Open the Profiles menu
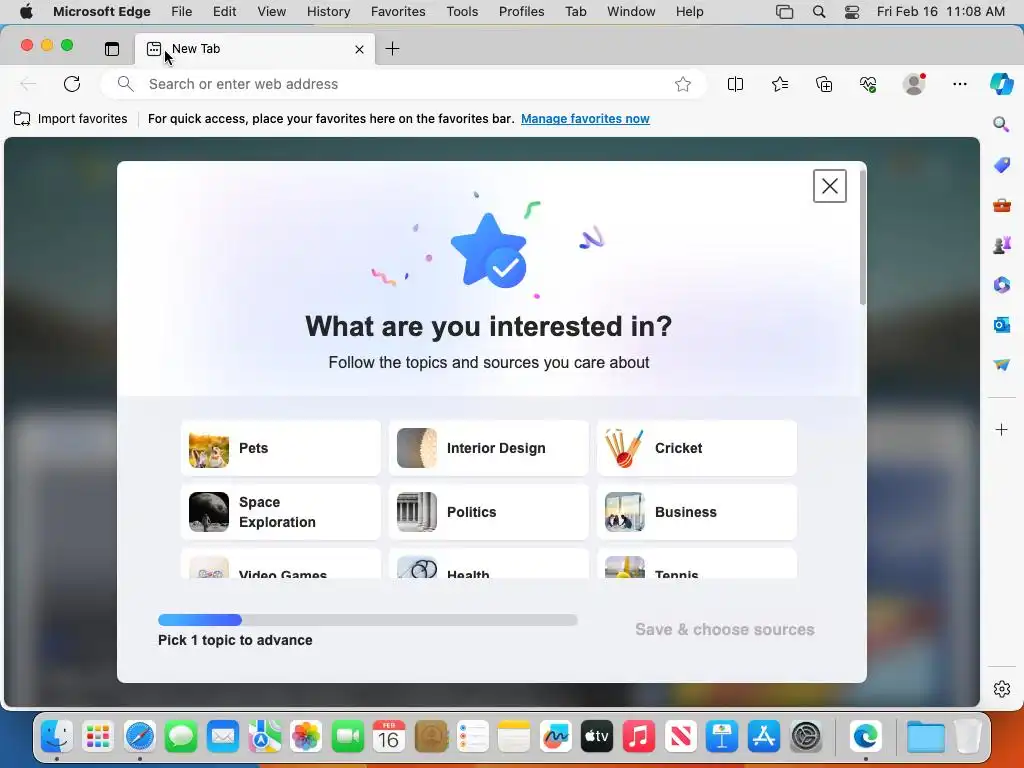Image resolution: width=1024 pixels, height=768 pixels. (x=521, y=11)
